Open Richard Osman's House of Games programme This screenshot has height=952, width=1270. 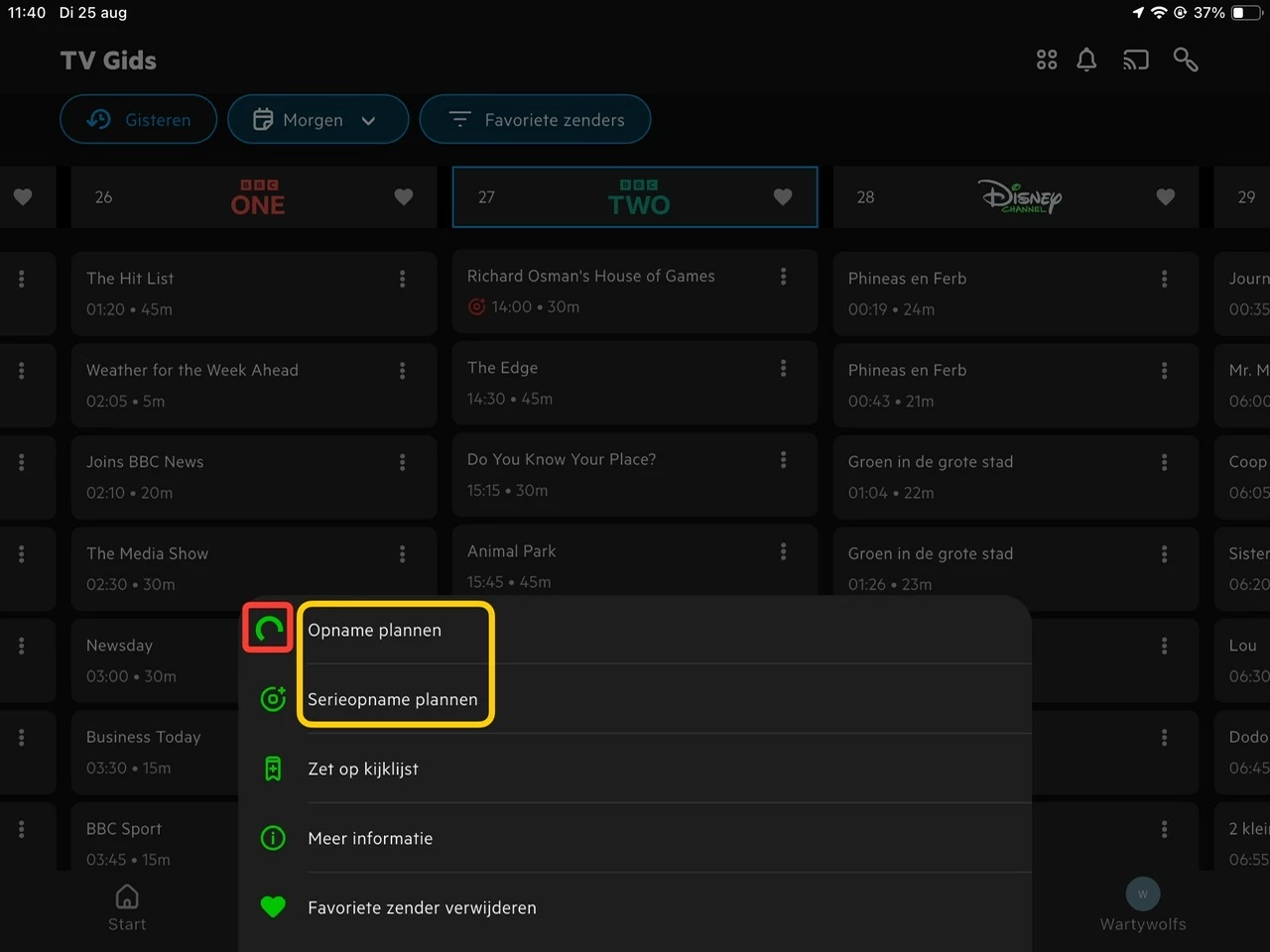tap(635, 292)
